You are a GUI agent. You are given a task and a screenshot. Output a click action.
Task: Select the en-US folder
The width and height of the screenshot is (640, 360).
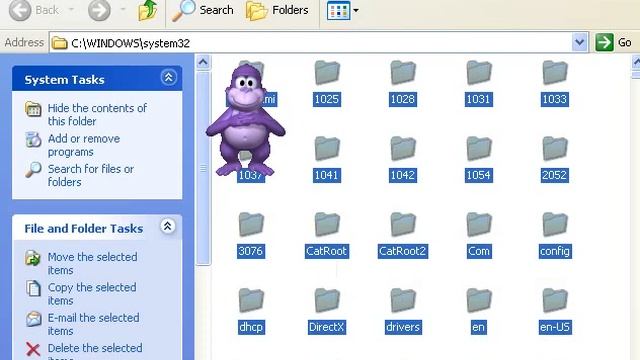(x=554, y=311)
